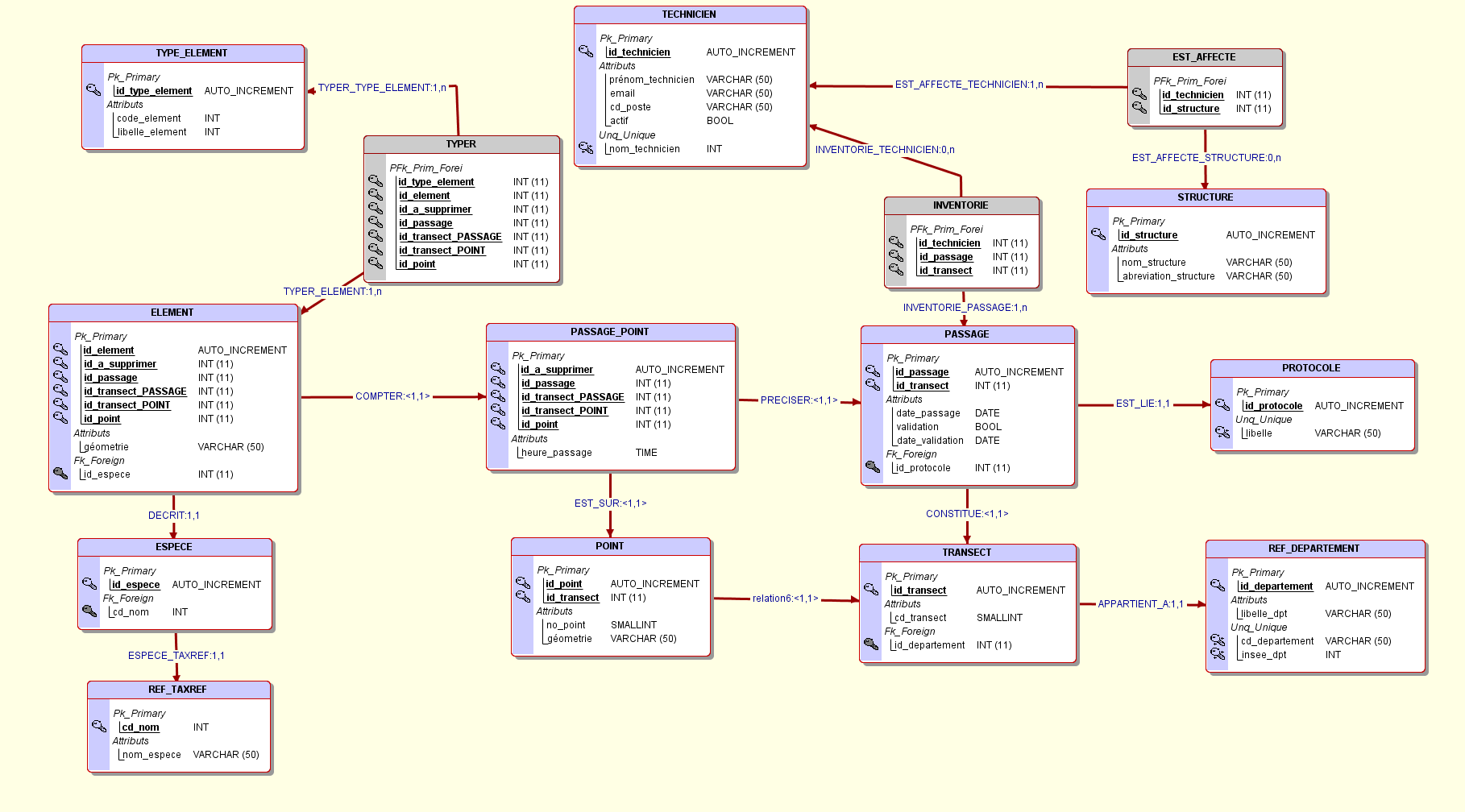Click the key icon beside id_espece in ESPECE table

(x=89, y=584)
